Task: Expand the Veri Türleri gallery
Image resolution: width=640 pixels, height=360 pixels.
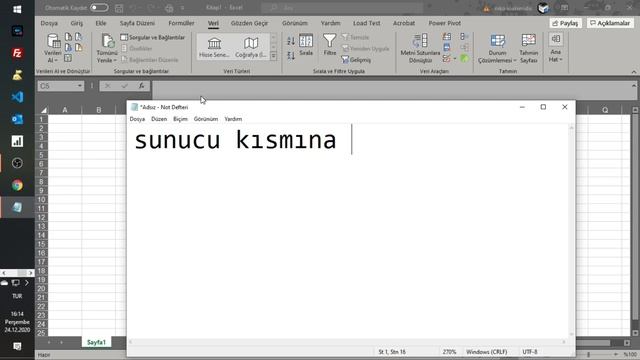Action: coord(273,56)
